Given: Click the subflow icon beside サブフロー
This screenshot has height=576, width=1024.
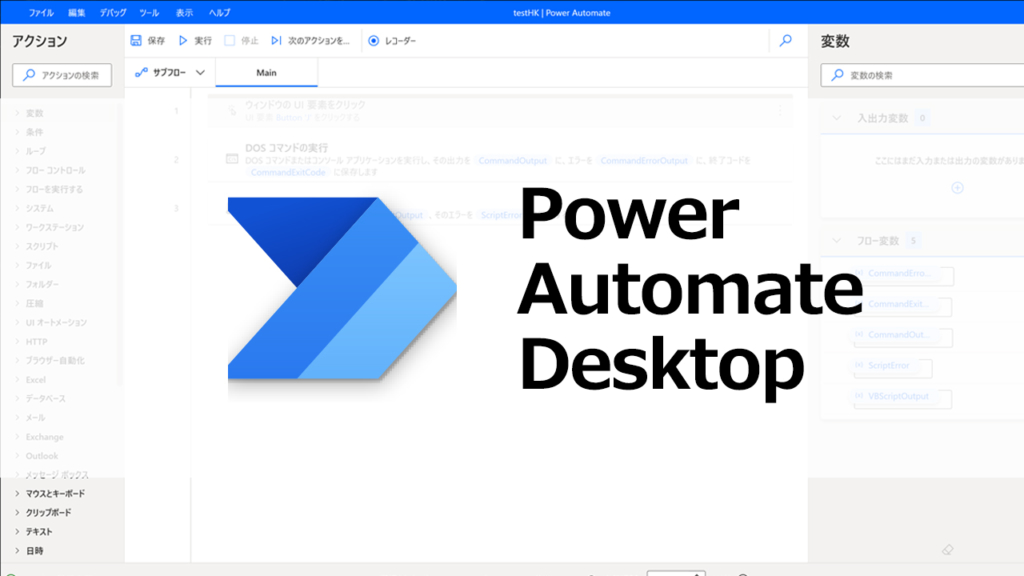Looking at the screenshot, I should [x=140, y=72].
